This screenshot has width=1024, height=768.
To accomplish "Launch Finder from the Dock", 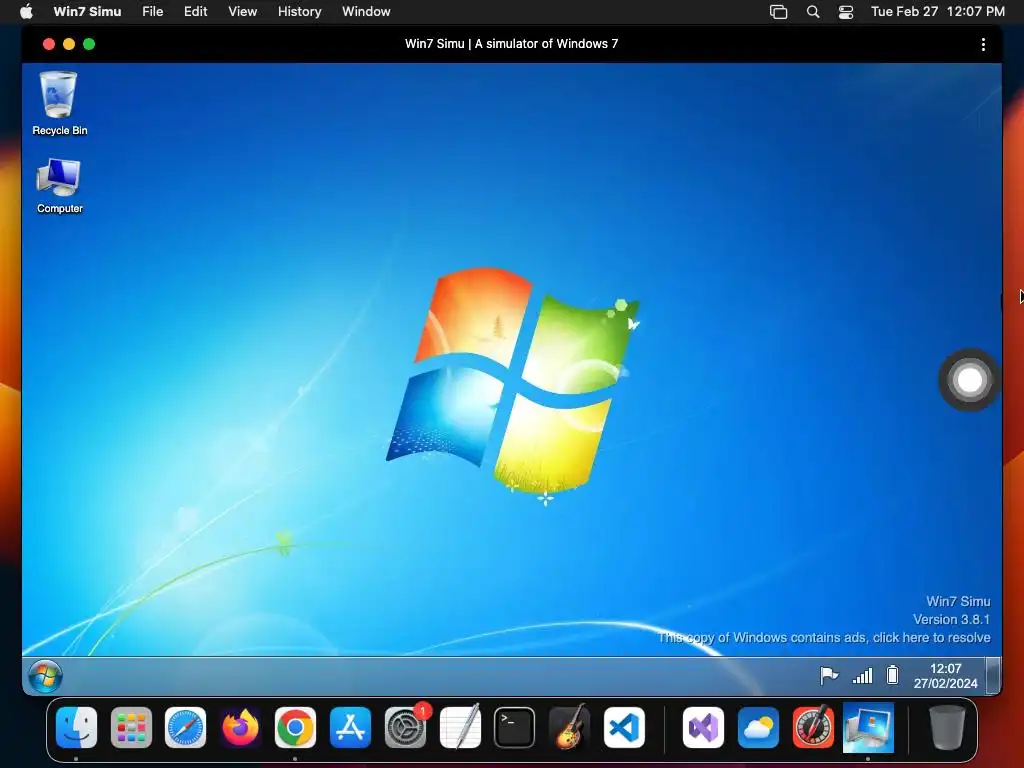I will tap(76, 727).
